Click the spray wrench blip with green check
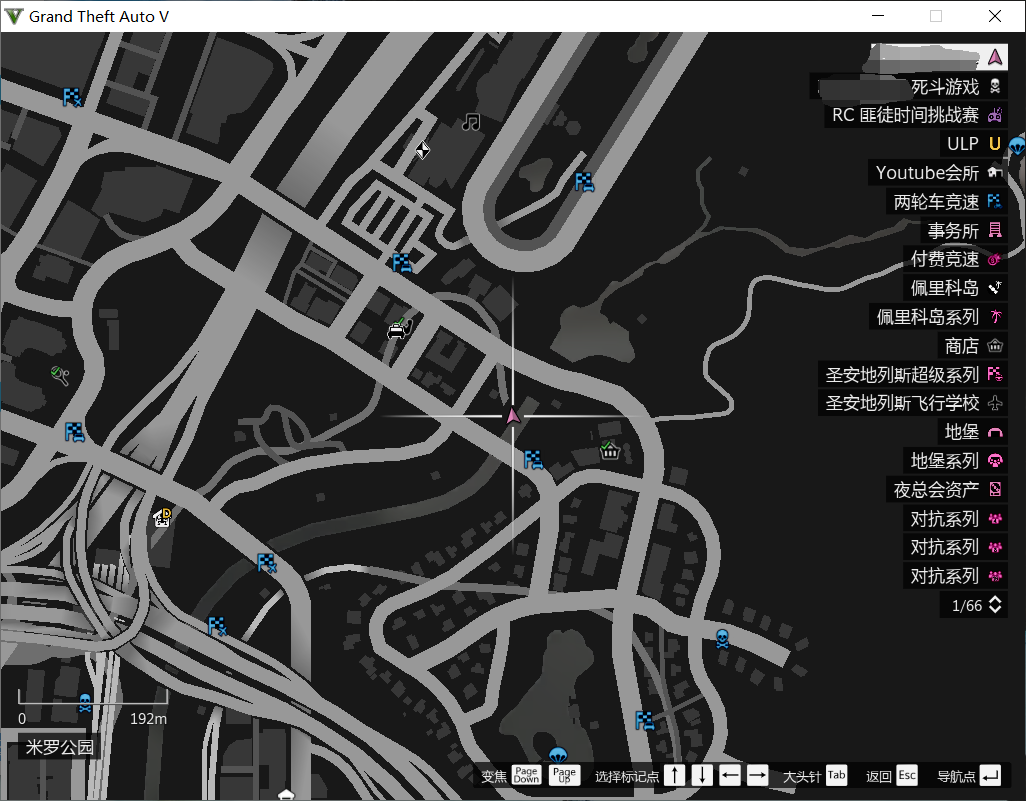 60,375
